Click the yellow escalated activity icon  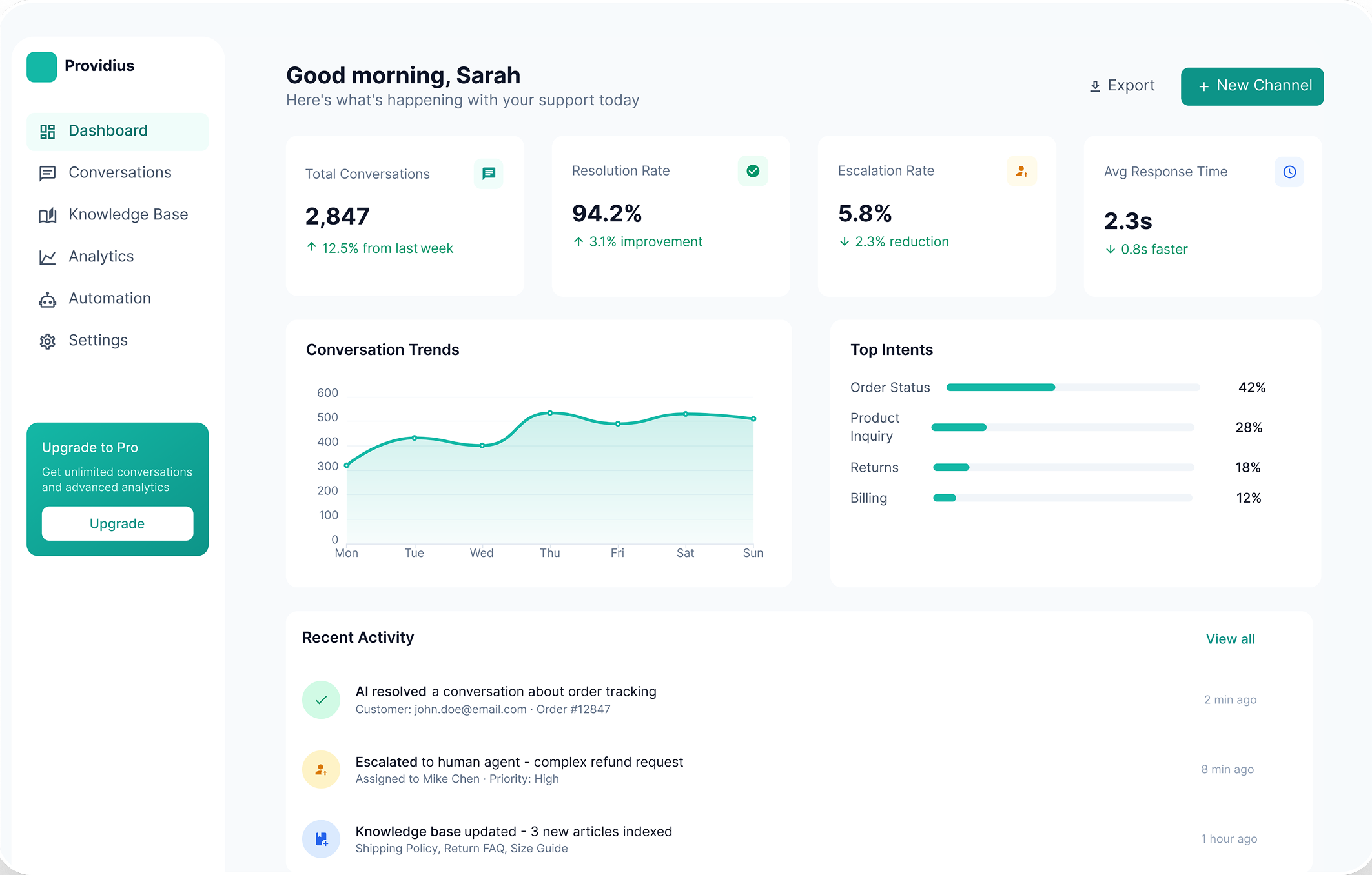pos(321,769)
